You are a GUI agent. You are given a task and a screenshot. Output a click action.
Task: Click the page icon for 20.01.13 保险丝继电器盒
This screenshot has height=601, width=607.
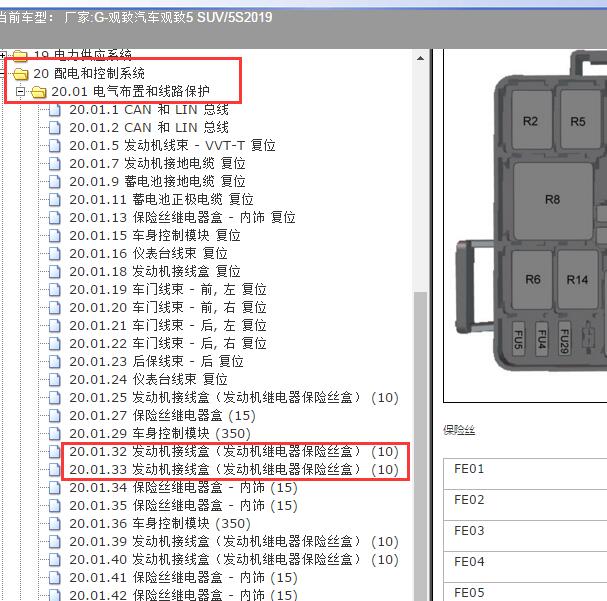55,217
